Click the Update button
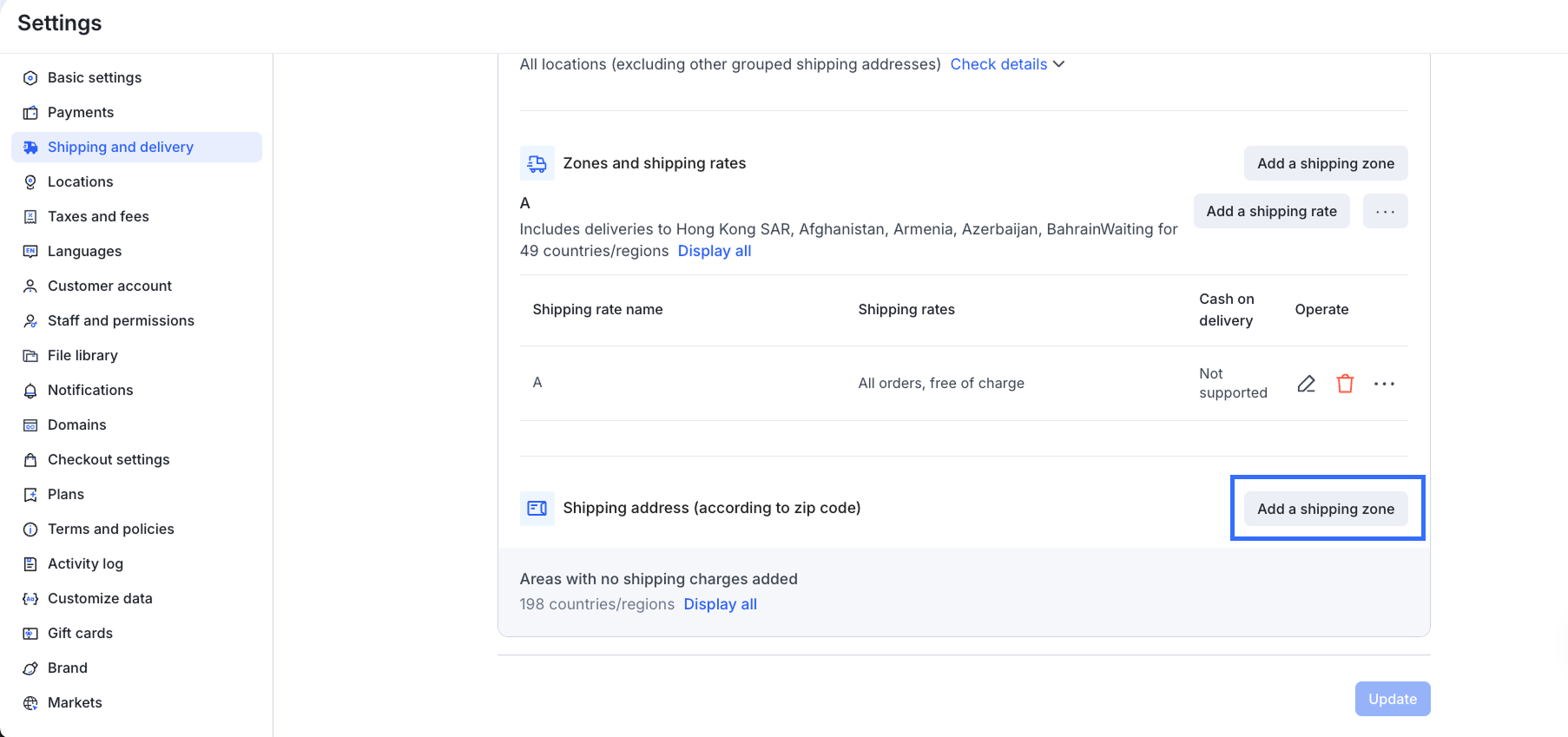Viewport: 1568px width, 737px height. [1392, 699]
